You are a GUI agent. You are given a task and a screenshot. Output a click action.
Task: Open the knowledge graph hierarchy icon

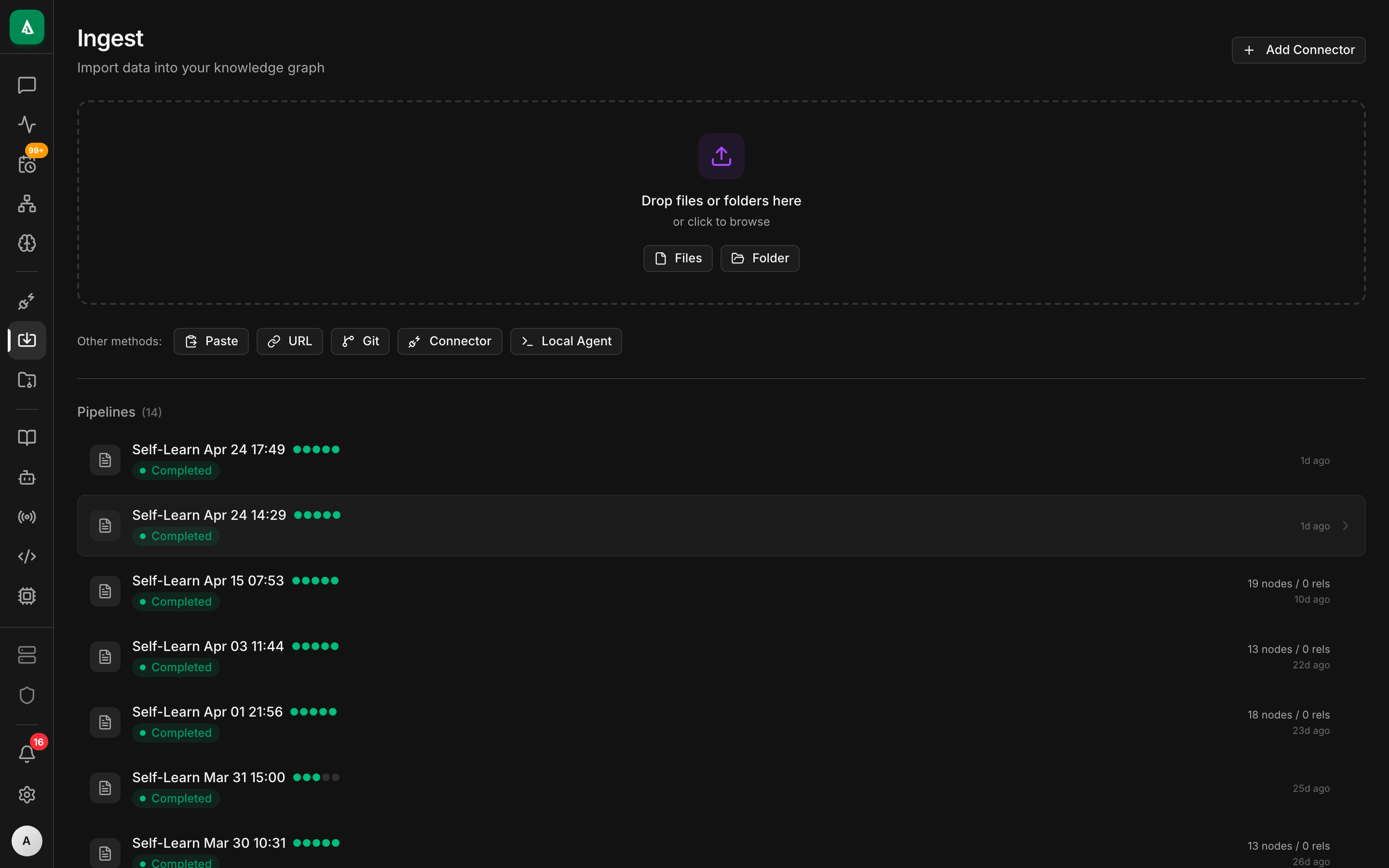click(27, 204)
